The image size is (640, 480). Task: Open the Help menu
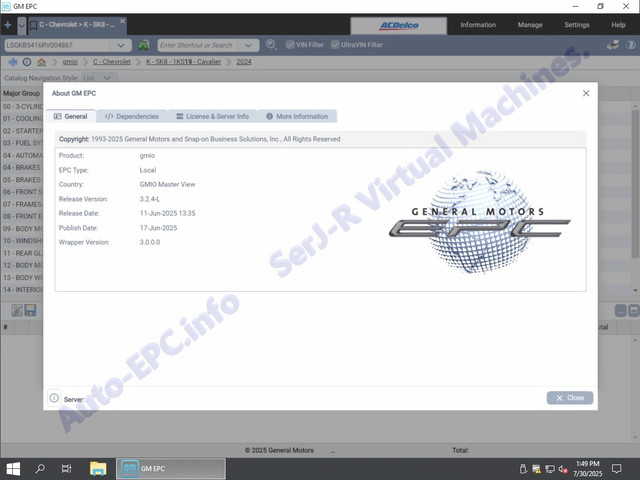pyautogui.click(x=618, y=25)
